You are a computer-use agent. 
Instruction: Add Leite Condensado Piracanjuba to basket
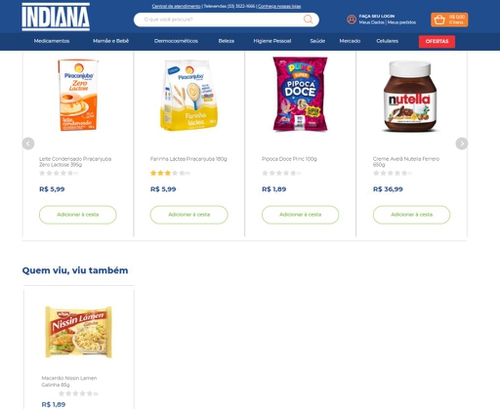tap(78, 215)
